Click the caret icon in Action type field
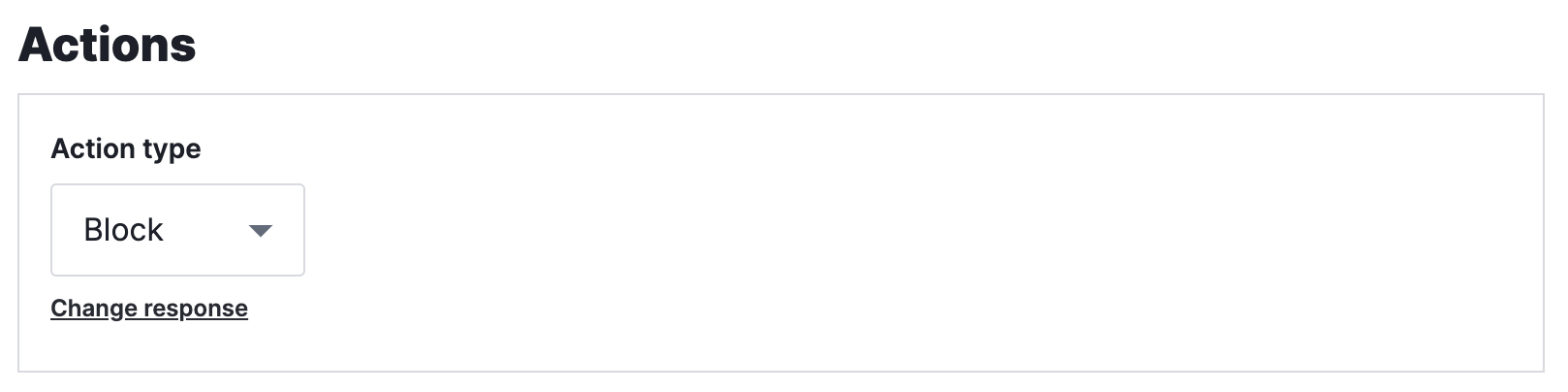Screen dimensions: 1568x392 point(260,231)
